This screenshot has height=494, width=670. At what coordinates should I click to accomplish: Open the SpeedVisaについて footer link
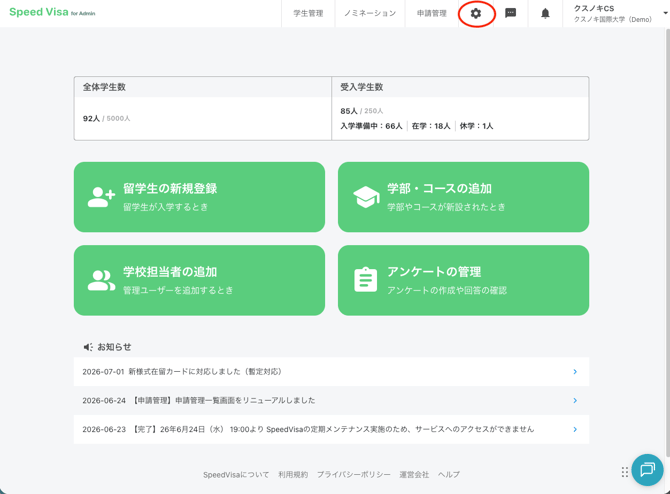point(236,474)
